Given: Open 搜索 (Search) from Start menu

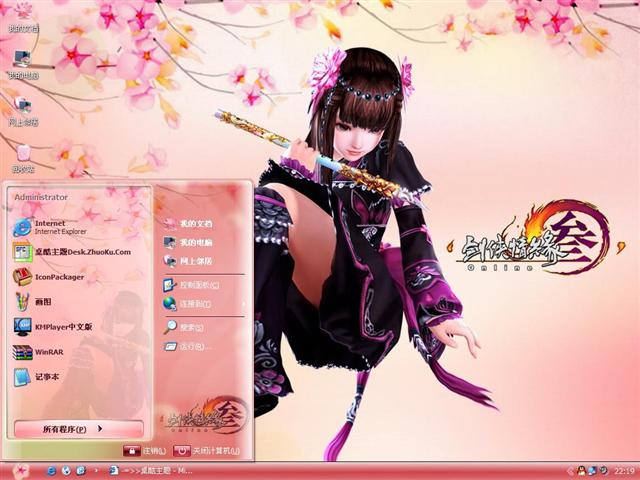Looking at the screenshot, I should pos(184,327).
